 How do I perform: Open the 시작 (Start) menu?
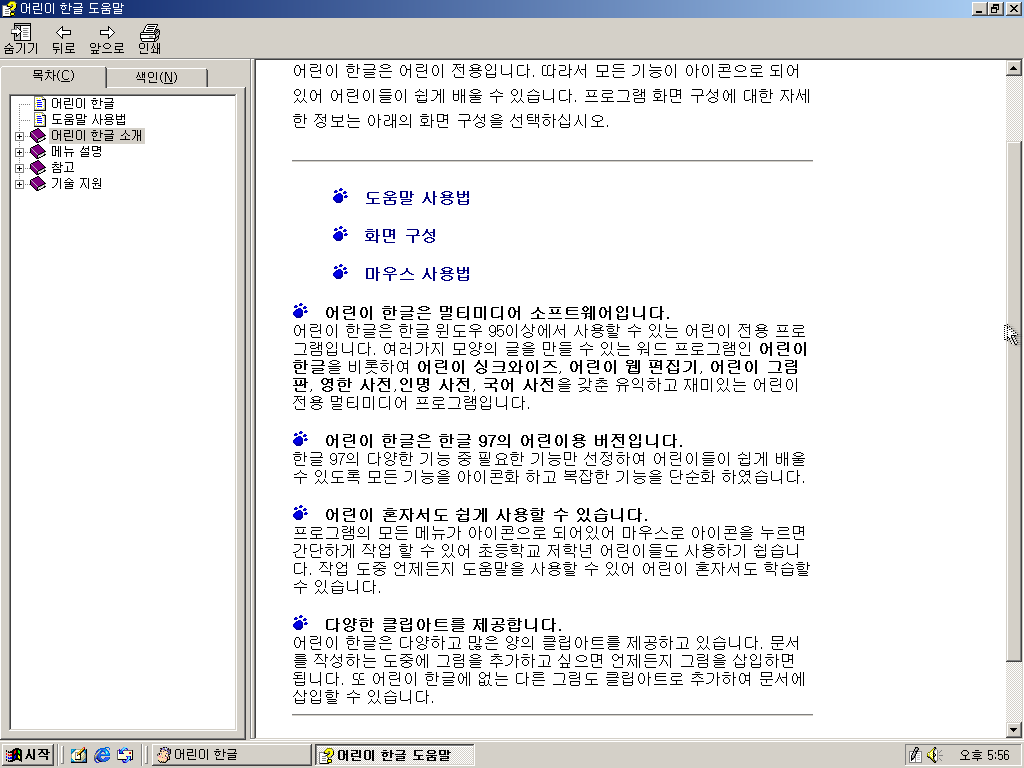[x=27, y=755]
